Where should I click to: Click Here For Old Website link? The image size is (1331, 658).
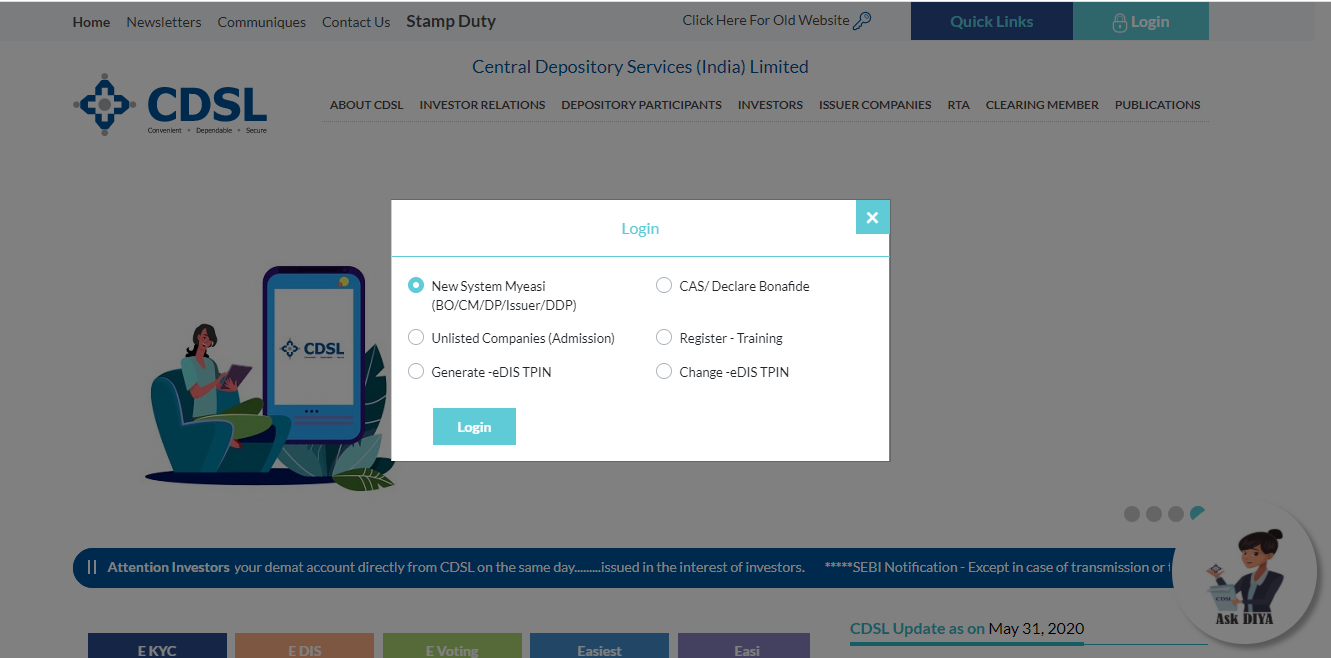point(766,20)
